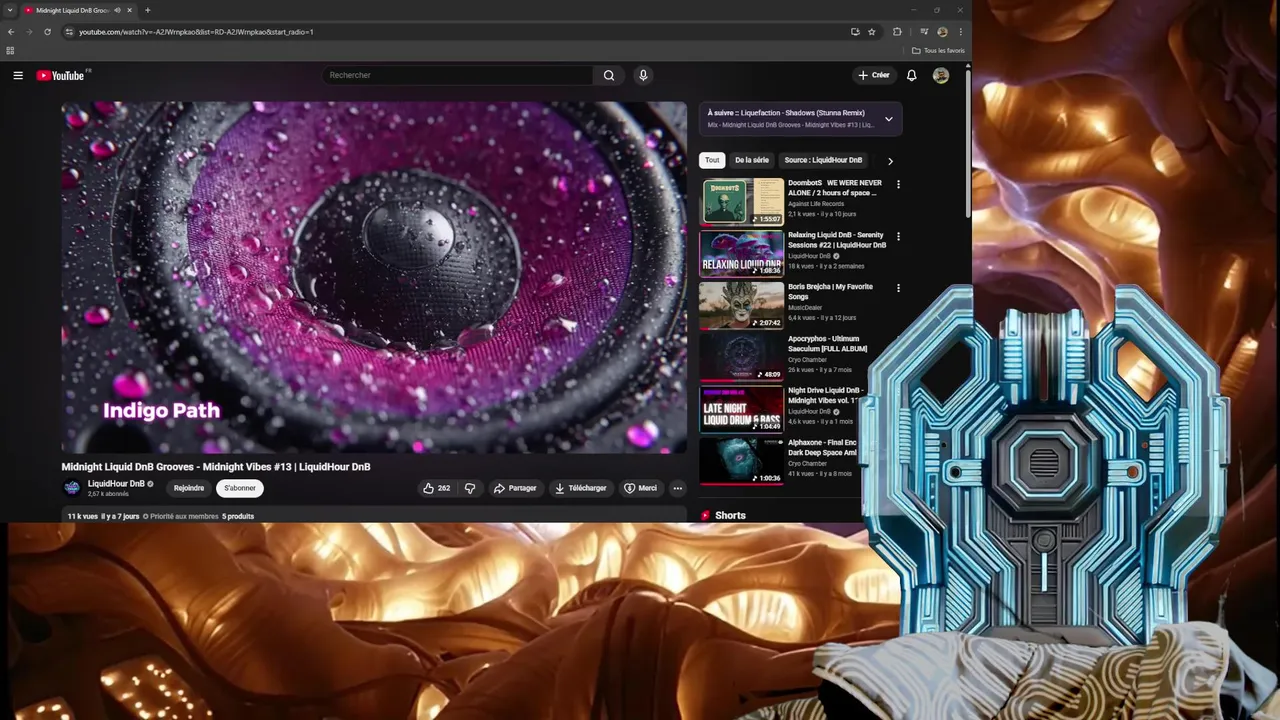Select the Source : LiquidHour DnB chip
This screenshot has height=720, width=1280.
823,160
